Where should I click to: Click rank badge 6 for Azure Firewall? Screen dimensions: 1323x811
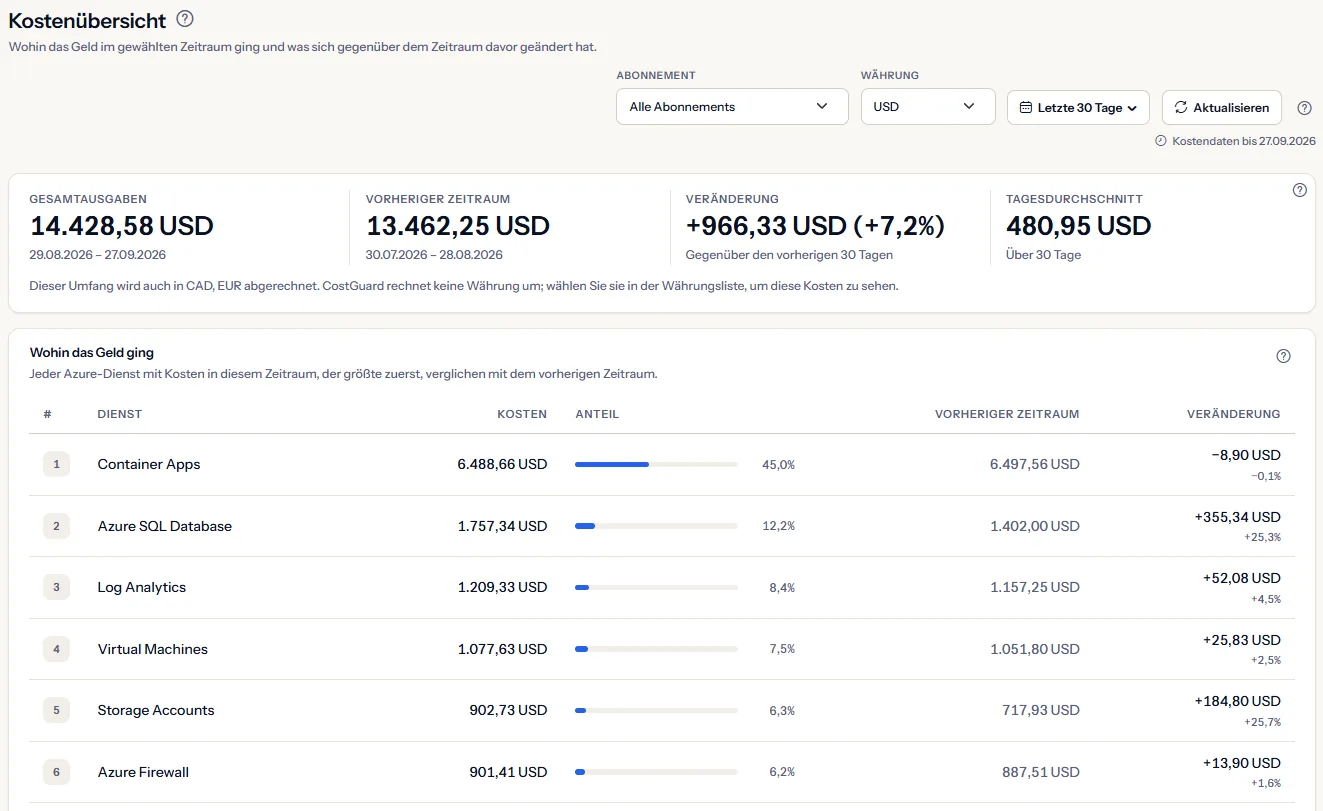click(56, 772)
